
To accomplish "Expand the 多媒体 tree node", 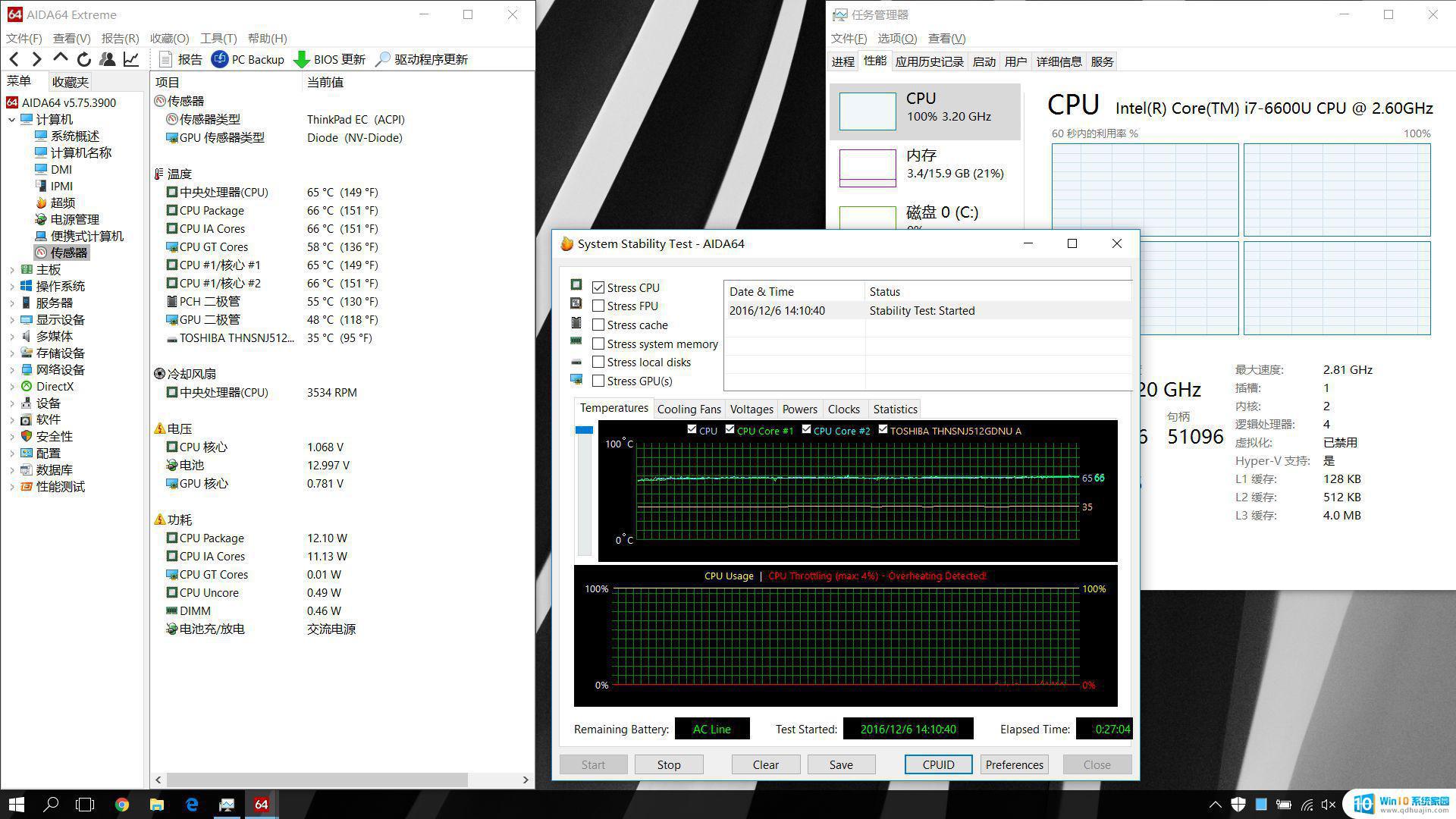I will pyautogui.click(x=11, y=336).
